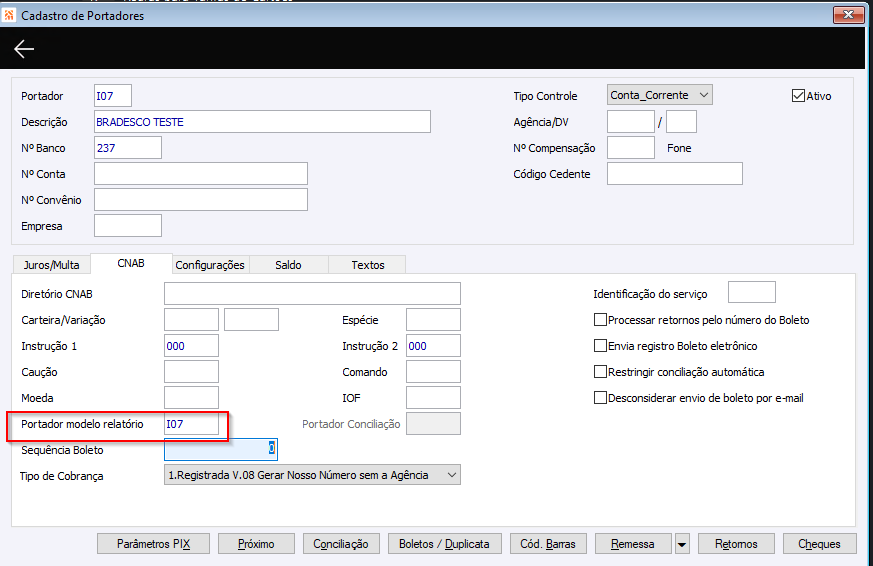Focus the Nº Conta field
This screenshot has height=566, width=873.
tap(201, 174)
